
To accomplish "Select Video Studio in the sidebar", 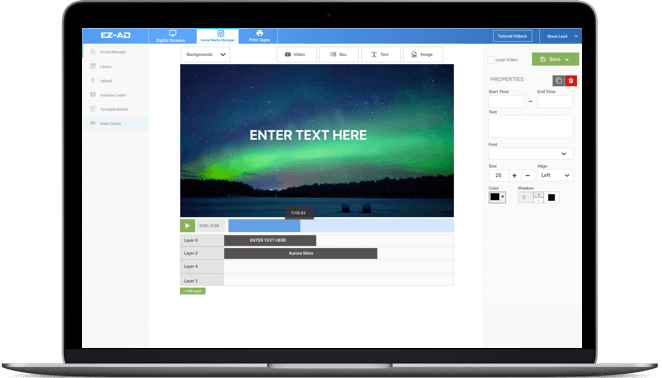I will [115, 123].
